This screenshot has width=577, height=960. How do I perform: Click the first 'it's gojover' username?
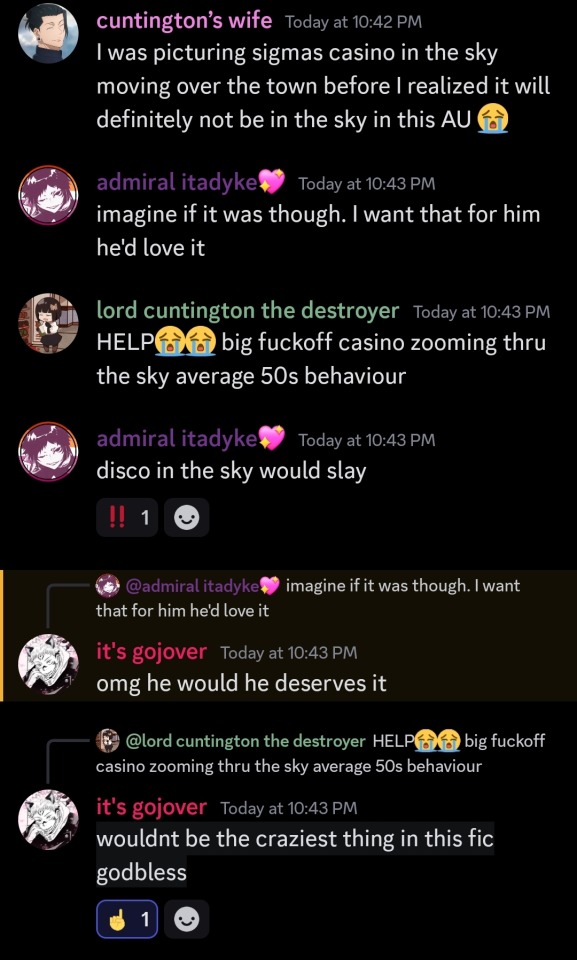152,652
